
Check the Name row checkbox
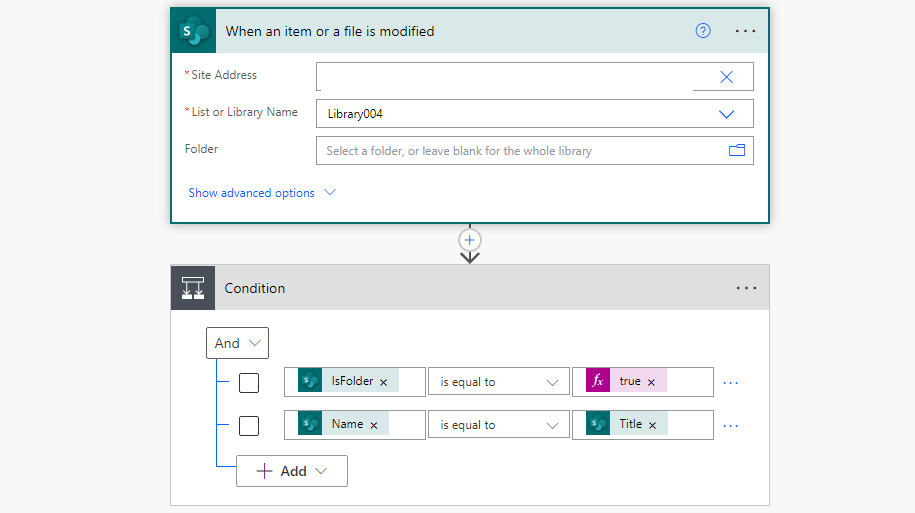click(249, 426)
